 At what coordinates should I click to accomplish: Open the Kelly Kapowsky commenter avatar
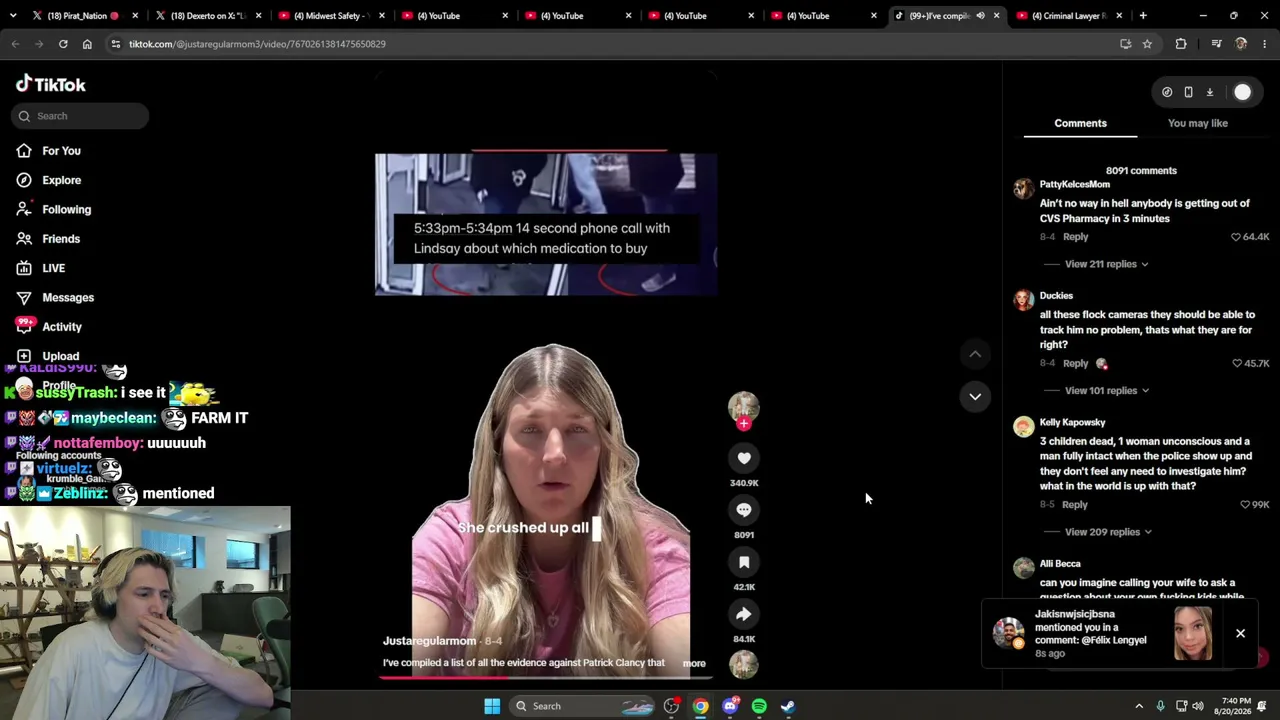(1023, 427)
